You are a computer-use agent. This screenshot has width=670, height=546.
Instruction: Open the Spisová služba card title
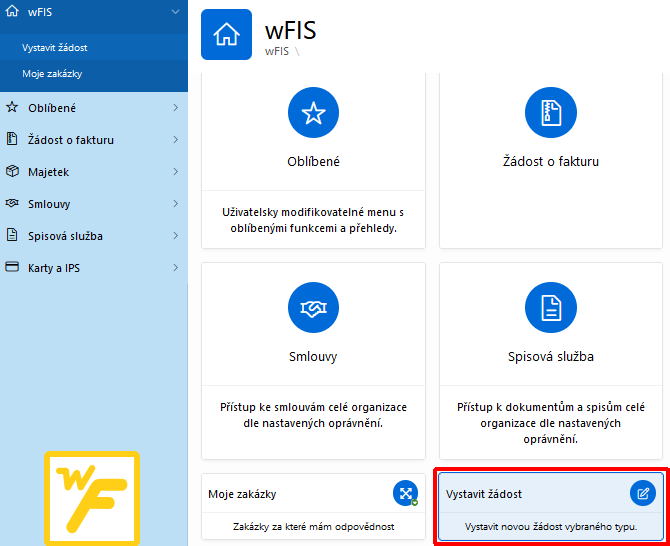(551, 357)
